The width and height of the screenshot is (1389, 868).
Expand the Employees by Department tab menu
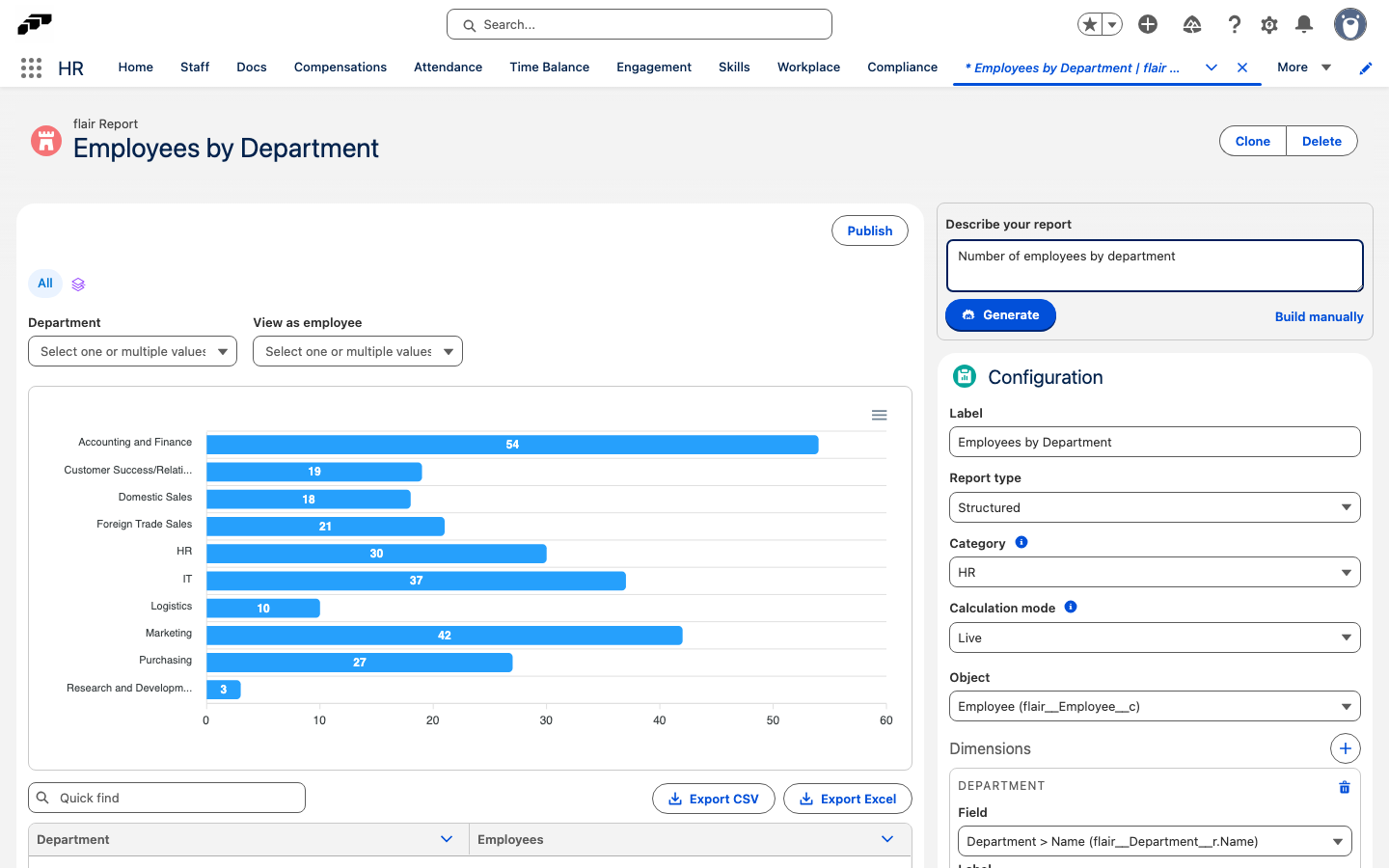pyautogui.click(x=1212, y=68)
